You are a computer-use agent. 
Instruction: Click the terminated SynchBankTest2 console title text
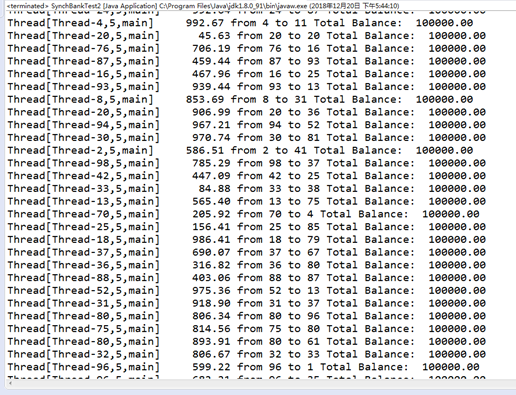point(203,6)
